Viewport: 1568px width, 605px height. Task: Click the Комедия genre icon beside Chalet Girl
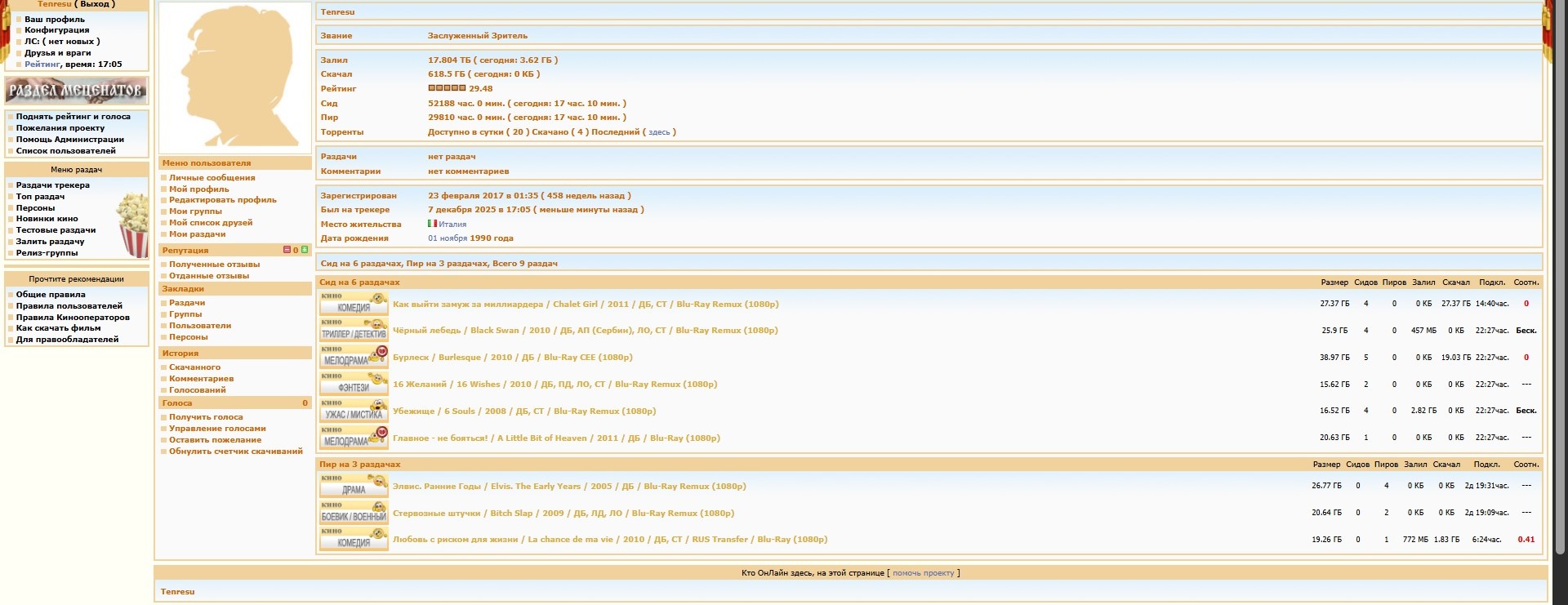click(354, 304)
